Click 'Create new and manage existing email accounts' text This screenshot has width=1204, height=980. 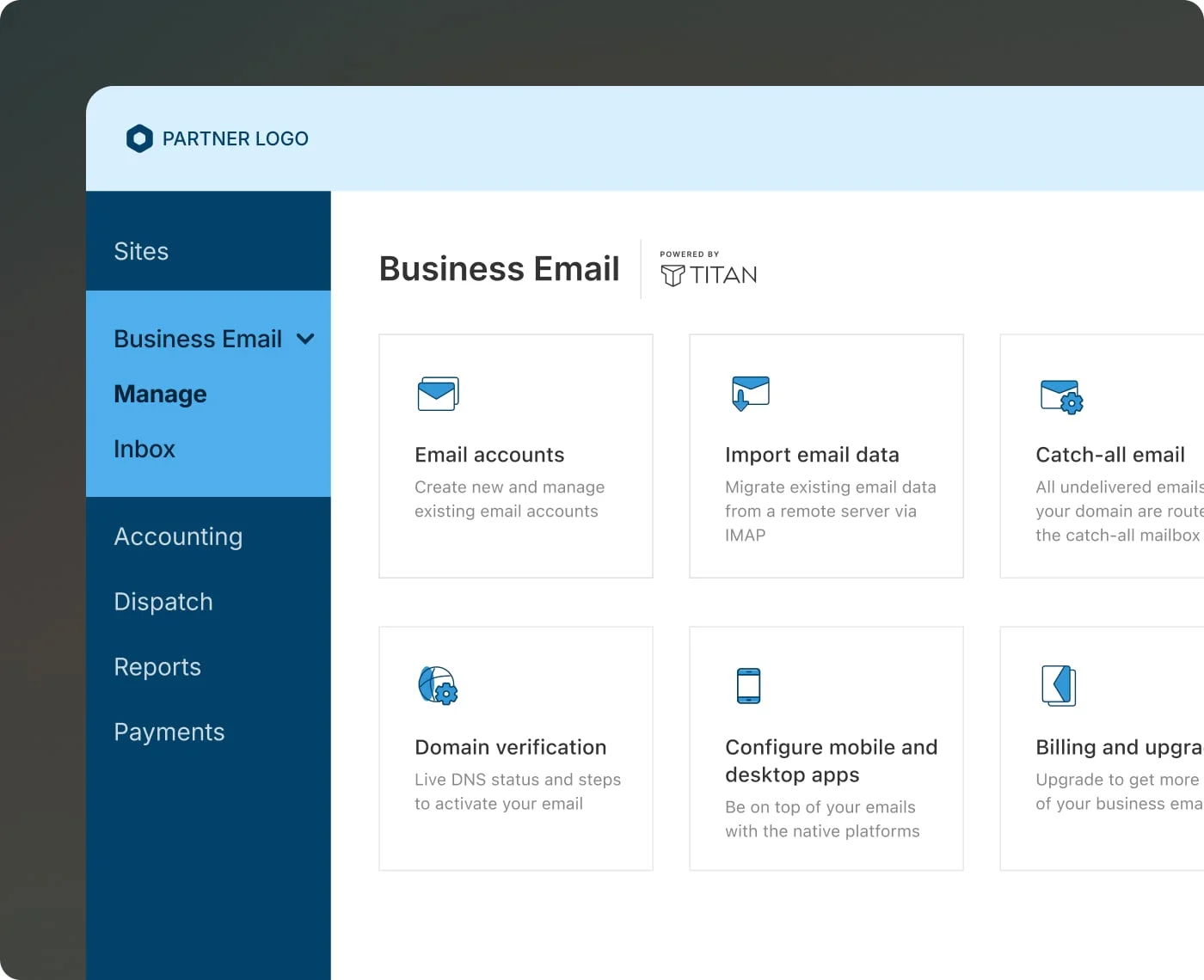pos(509,499)
